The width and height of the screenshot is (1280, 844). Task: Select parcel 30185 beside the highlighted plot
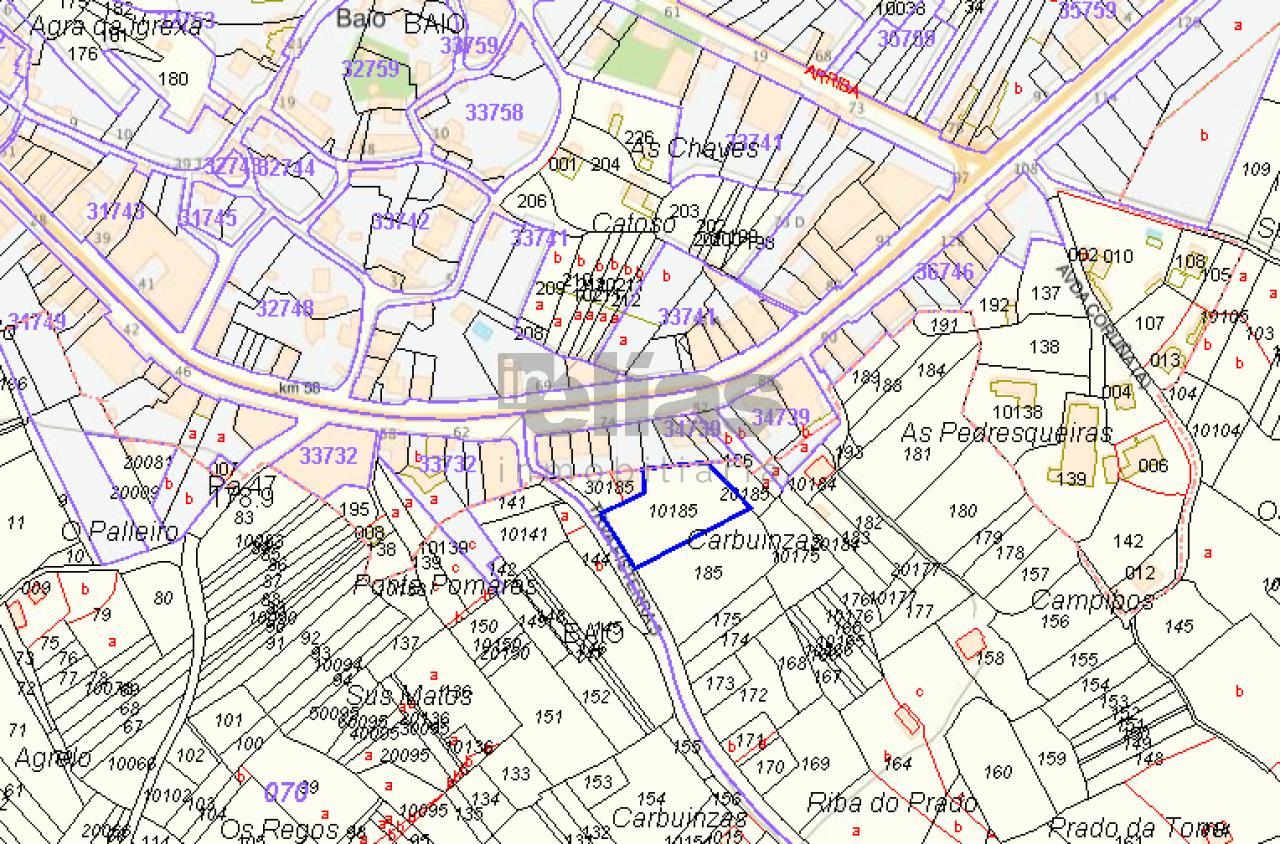pos(609,488)
